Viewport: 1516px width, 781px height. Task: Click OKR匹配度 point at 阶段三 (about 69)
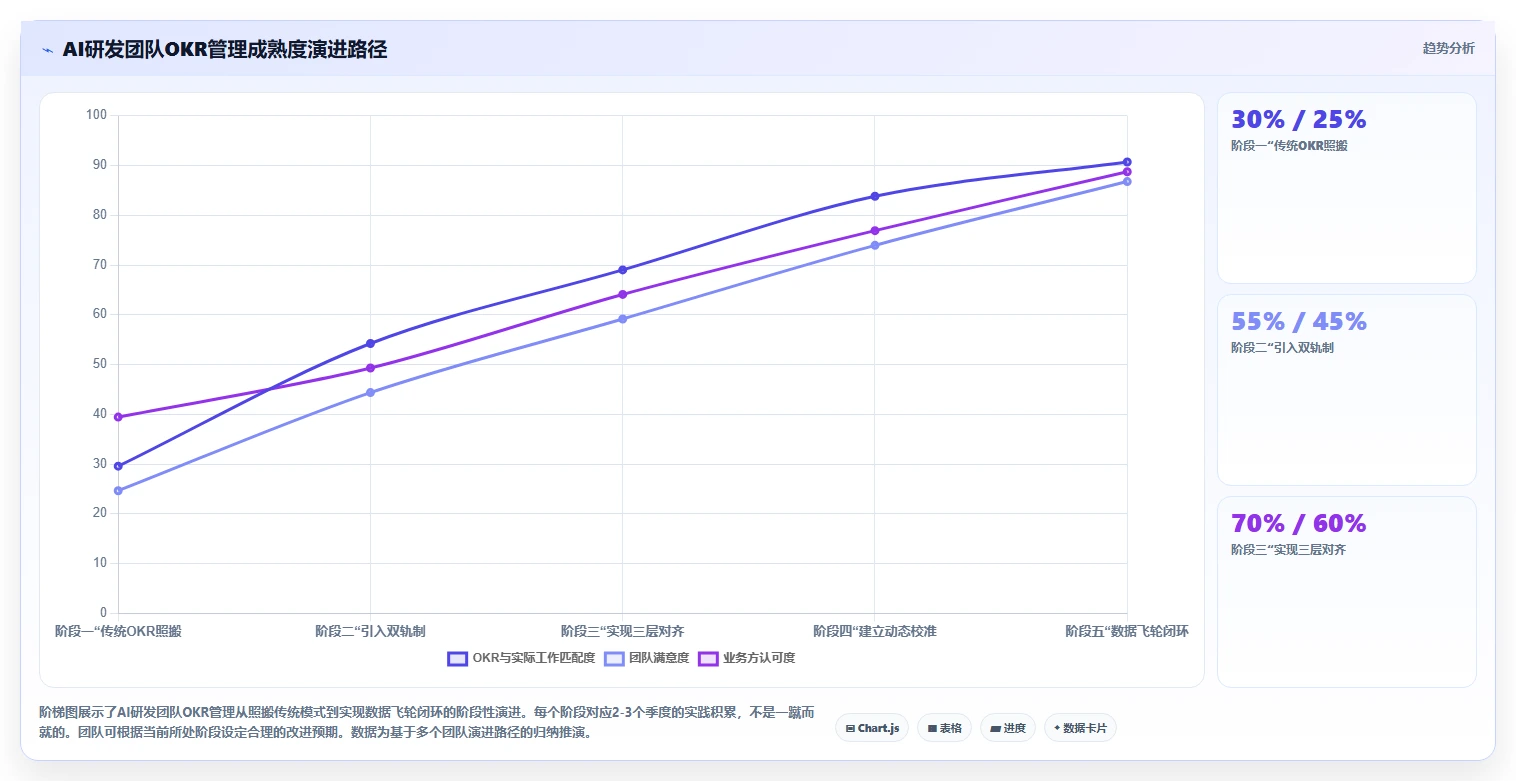(x=622, y=270)
